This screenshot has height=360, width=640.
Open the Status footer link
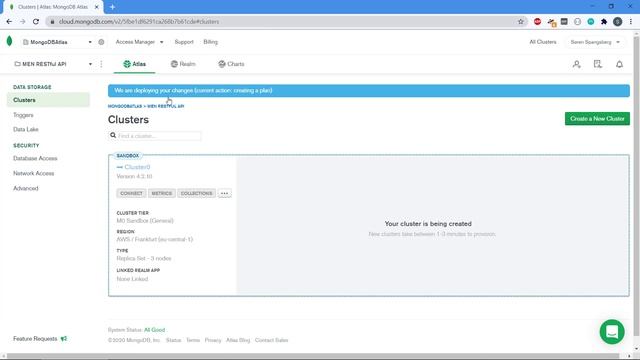(x=173, y=340)
